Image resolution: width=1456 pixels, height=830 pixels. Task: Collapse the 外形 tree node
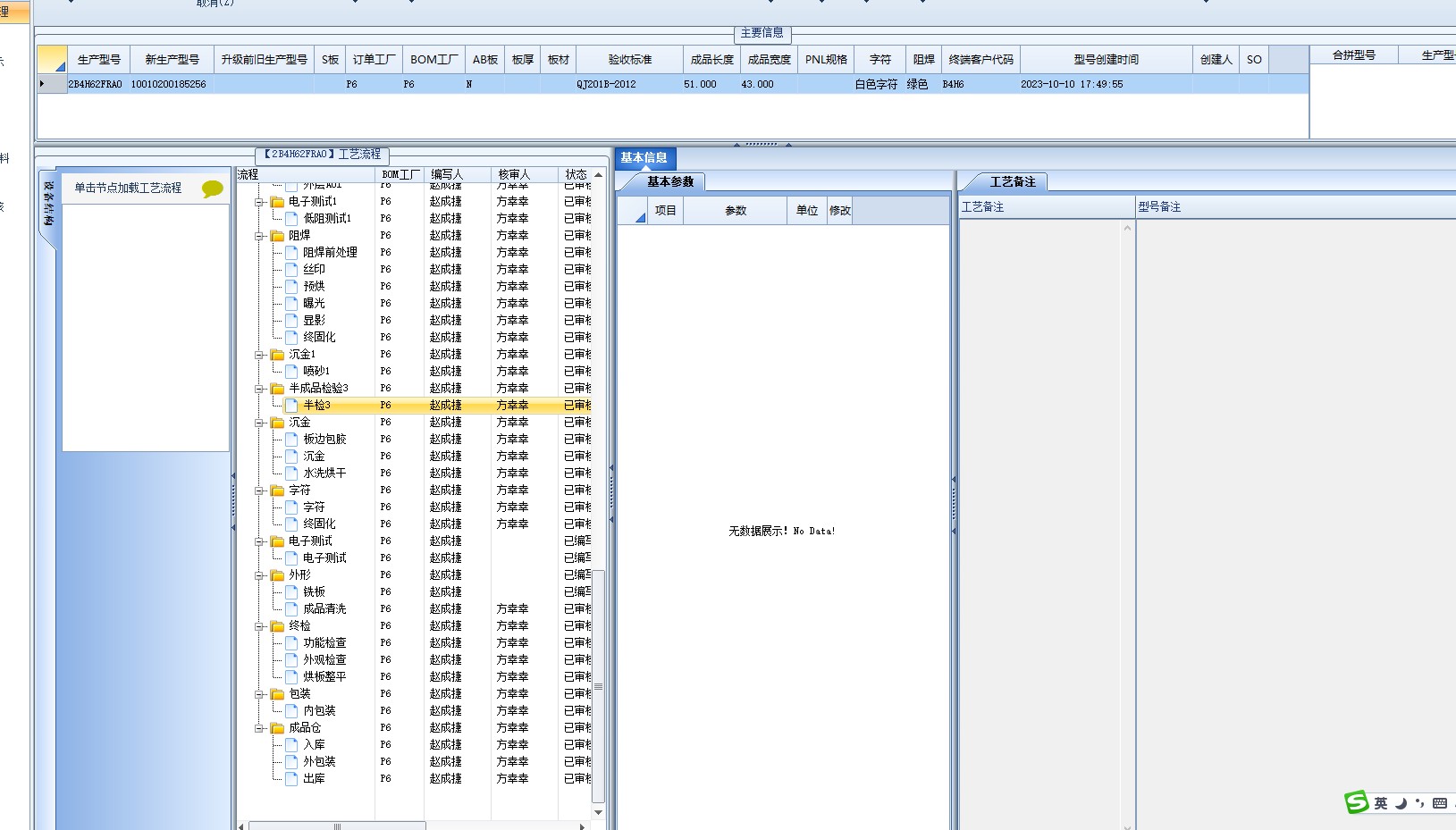tap(259, 575)
